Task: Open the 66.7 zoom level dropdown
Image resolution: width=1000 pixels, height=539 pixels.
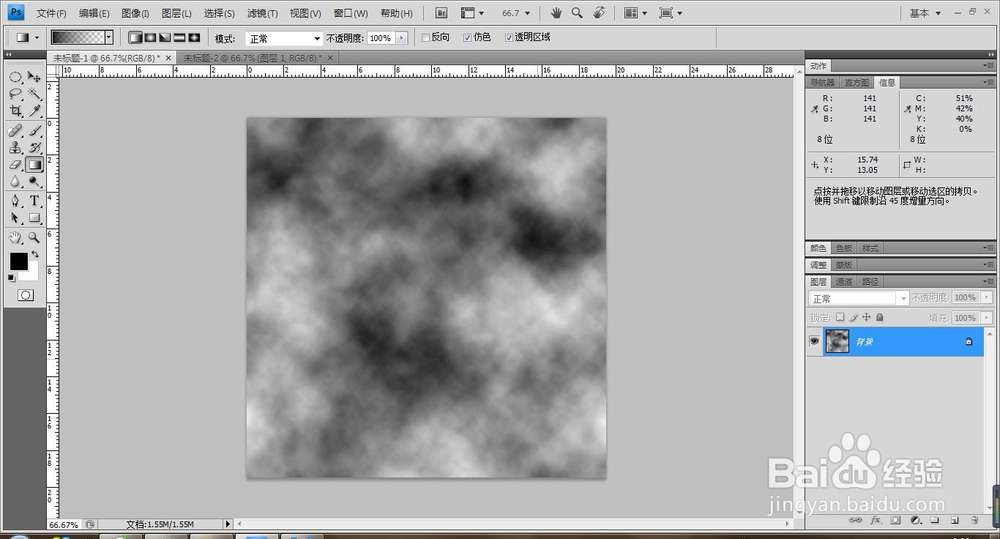Action: click(527, 13)
